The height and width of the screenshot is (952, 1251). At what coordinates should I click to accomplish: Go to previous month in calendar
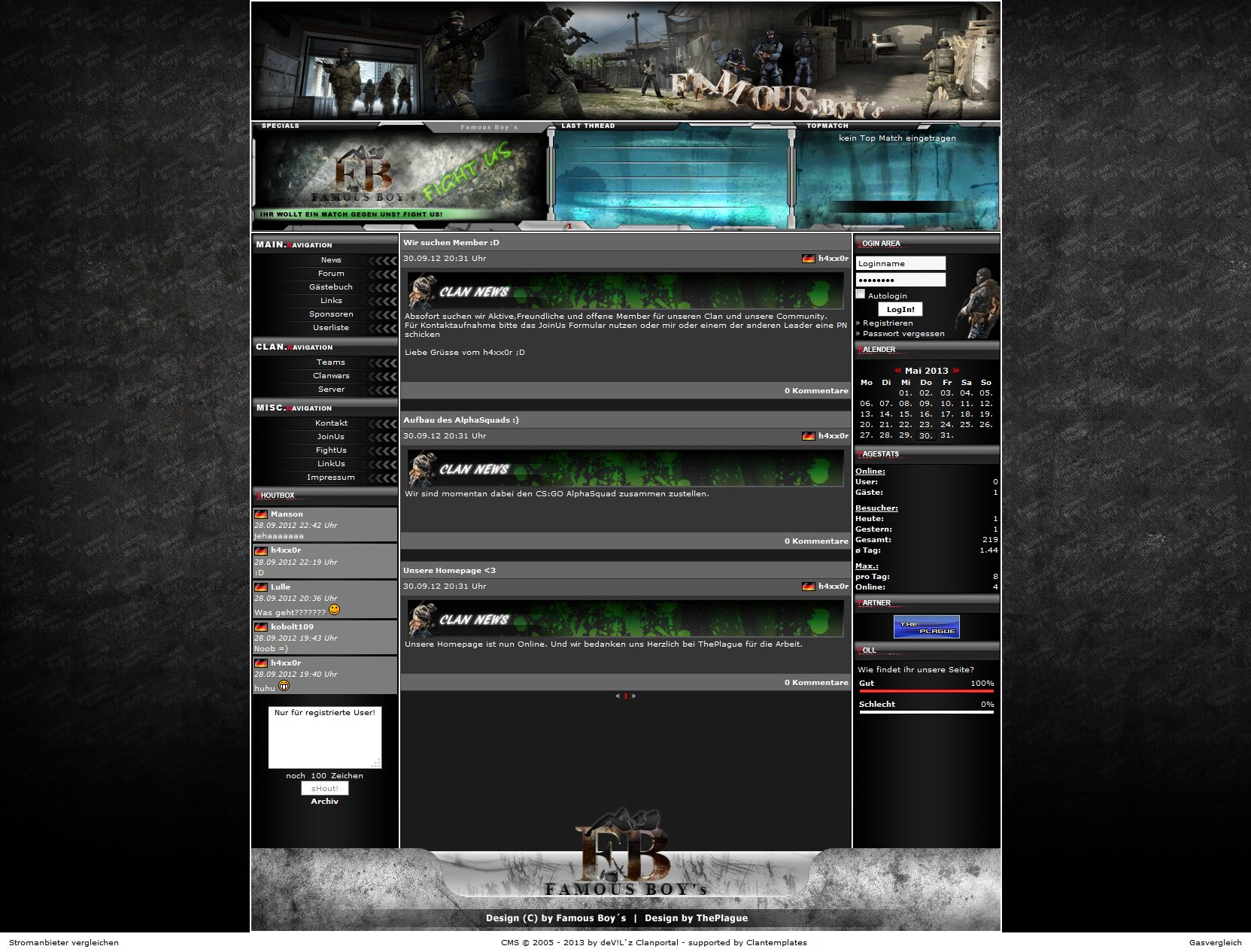click(x=897, y=371)
